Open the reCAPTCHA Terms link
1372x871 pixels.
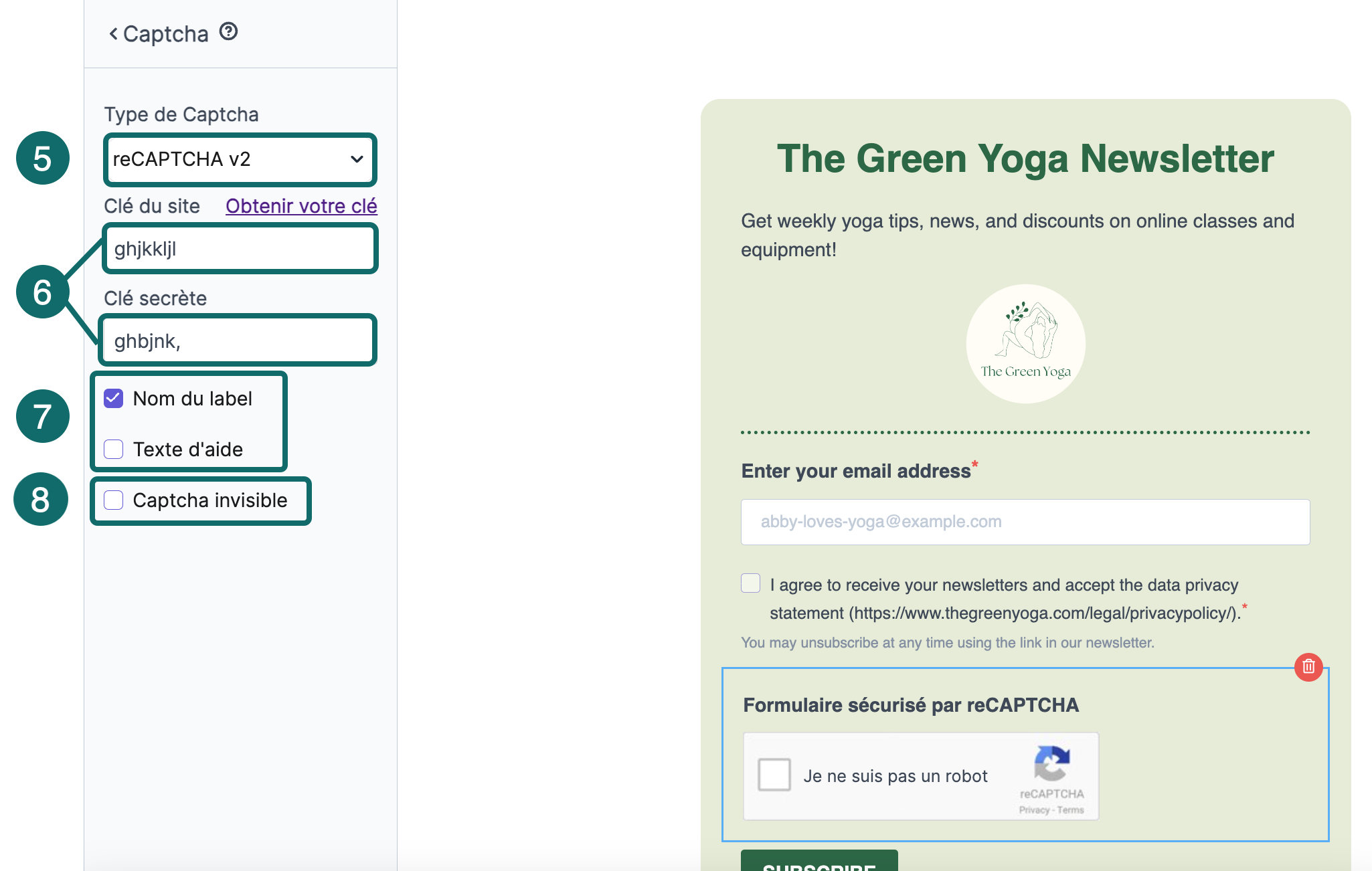pos(1071,810)
